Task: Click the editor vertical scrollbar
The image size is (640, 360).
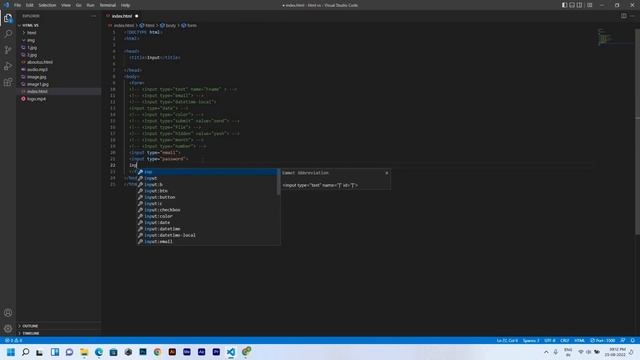Action: tap(637, 131)
